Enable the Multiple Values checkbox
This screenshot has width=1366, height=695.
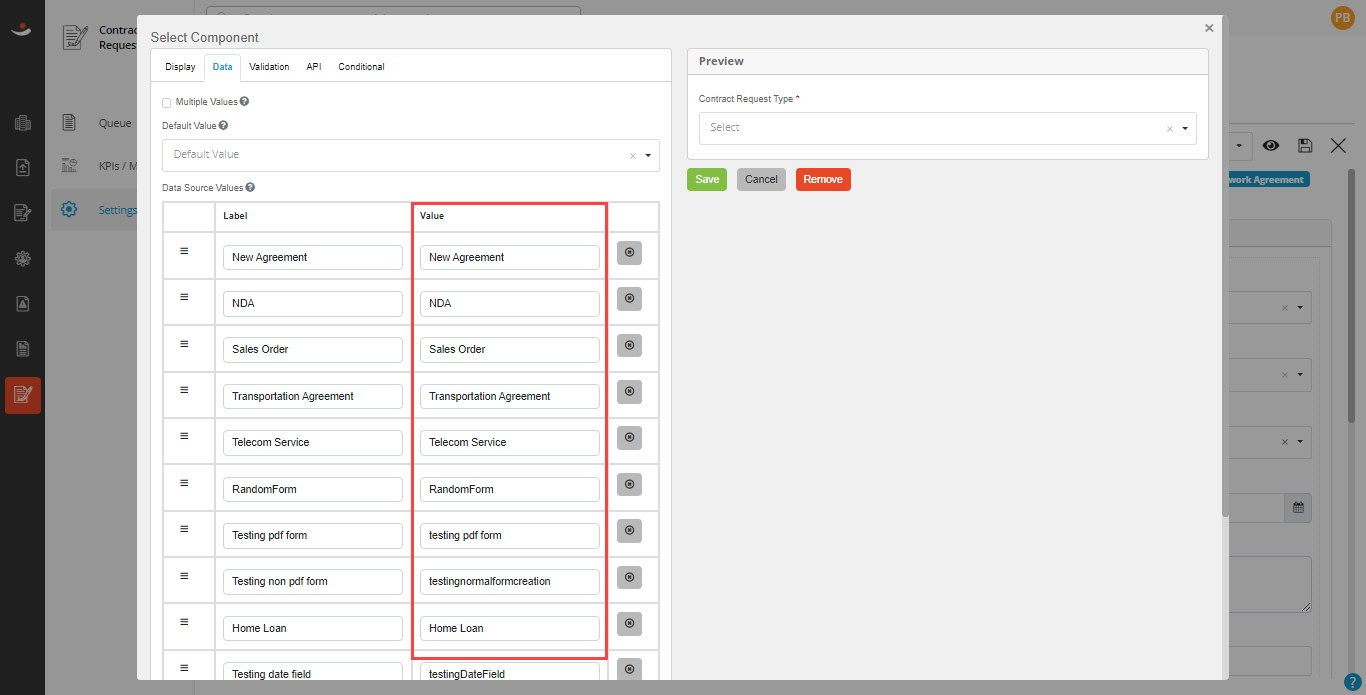(166, 103)
